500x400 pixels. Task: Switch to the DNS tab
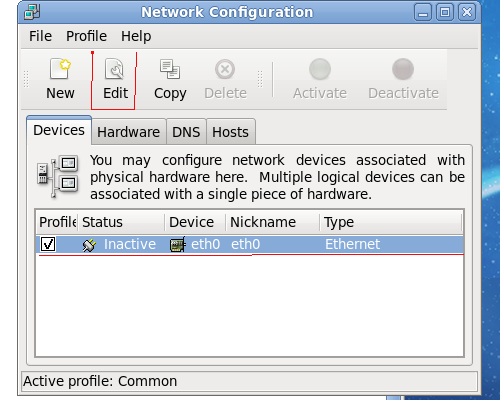tap(186, 132)
